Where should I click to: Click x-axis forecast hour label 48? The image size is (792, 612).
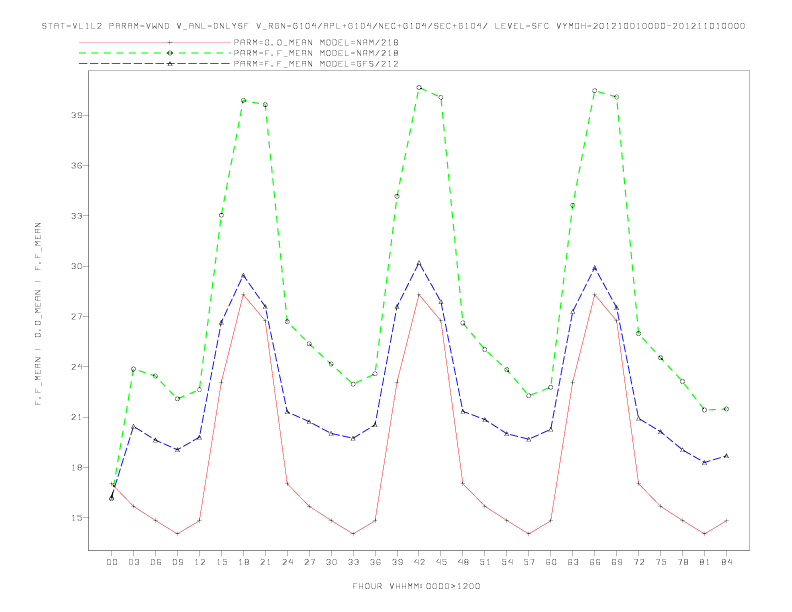(x=463, y=562)
